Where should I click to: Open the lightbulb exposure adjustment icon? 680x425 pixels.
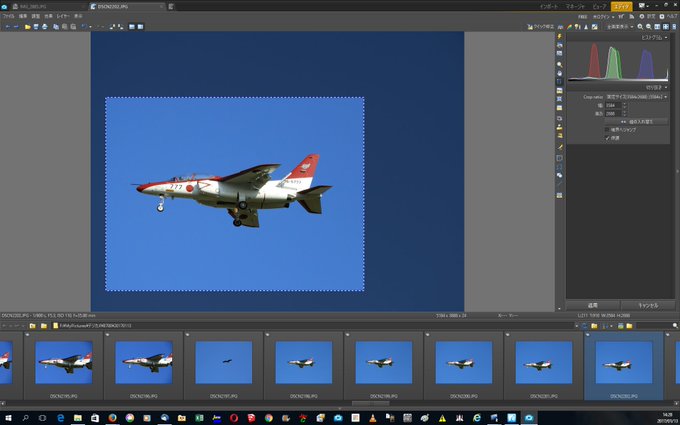(x=578, y=27)
